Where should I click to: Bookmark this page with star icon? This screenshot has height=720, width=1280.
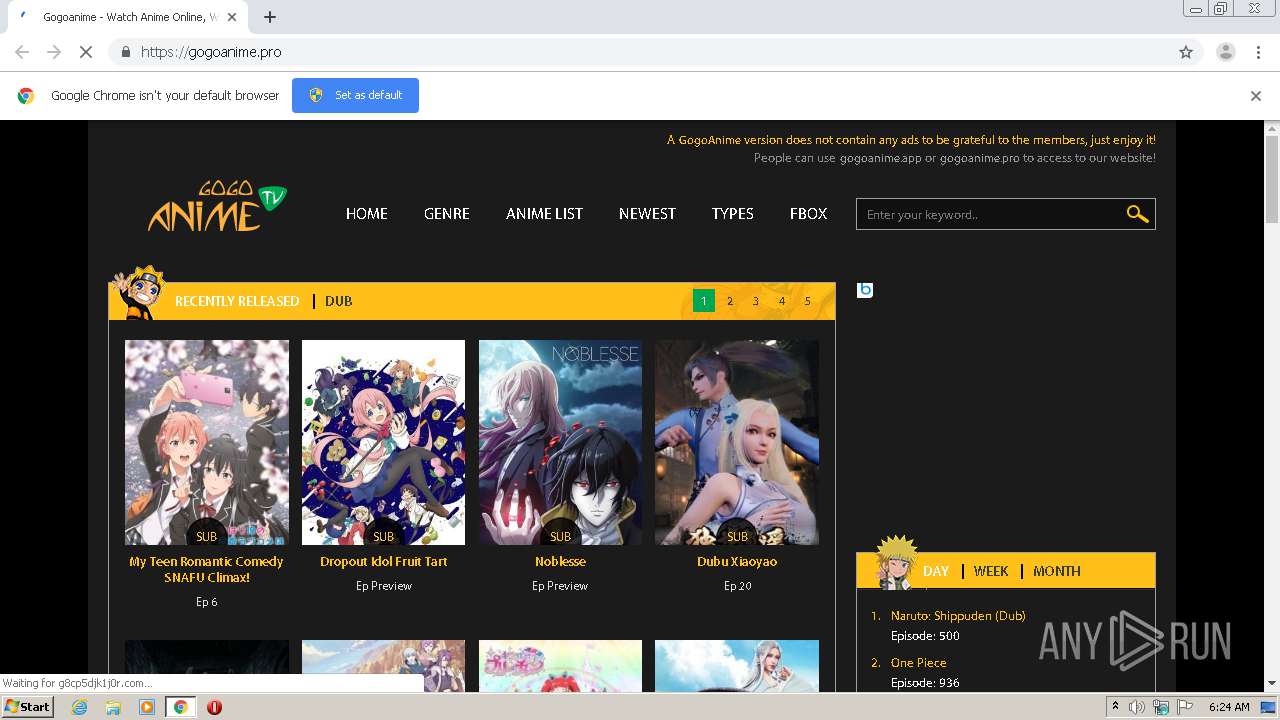tap(1186, 52)
